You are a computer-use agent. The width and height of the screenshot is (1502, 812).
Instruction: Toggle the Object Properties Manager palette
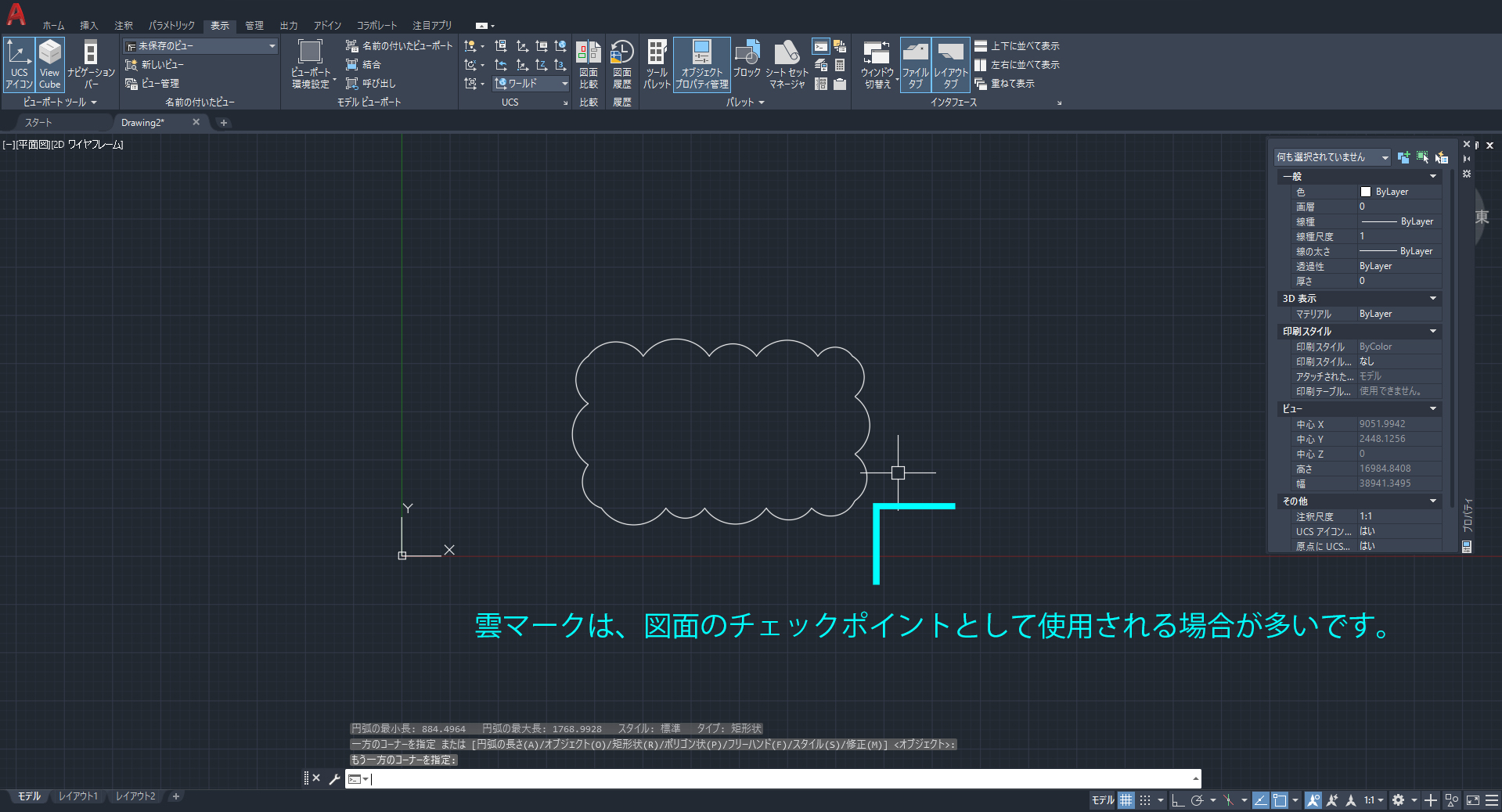pos(701,64)
